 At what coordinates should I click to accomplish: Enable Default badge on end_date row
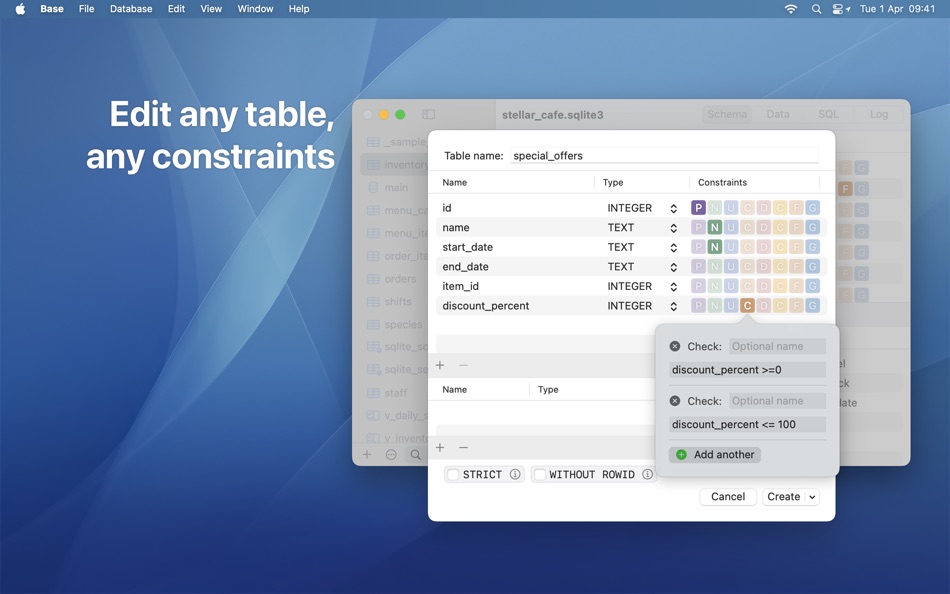763,267
